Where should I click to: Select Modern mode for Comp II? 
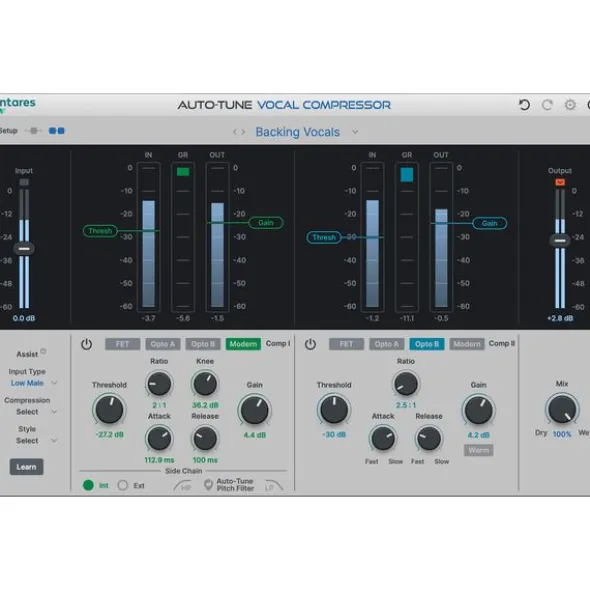(467, 344)
